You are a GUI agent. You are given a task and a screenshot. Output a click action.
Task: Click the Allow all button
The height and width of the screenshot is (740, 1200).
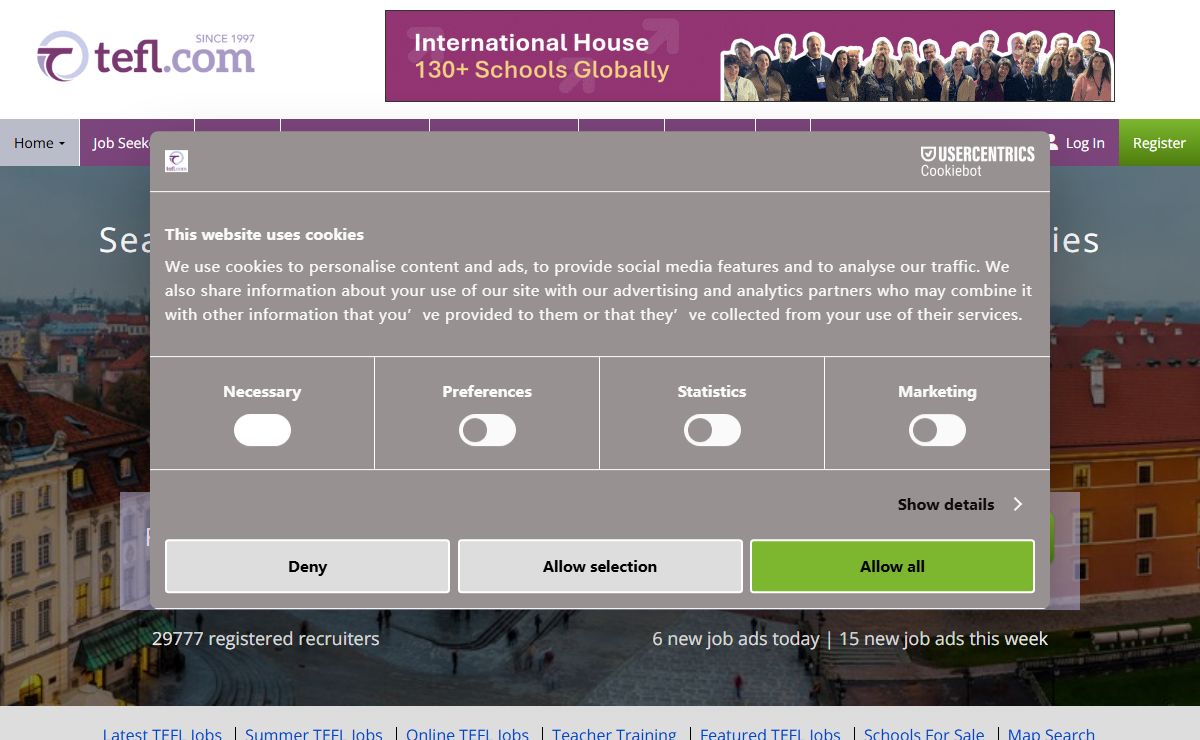point(892,566)
